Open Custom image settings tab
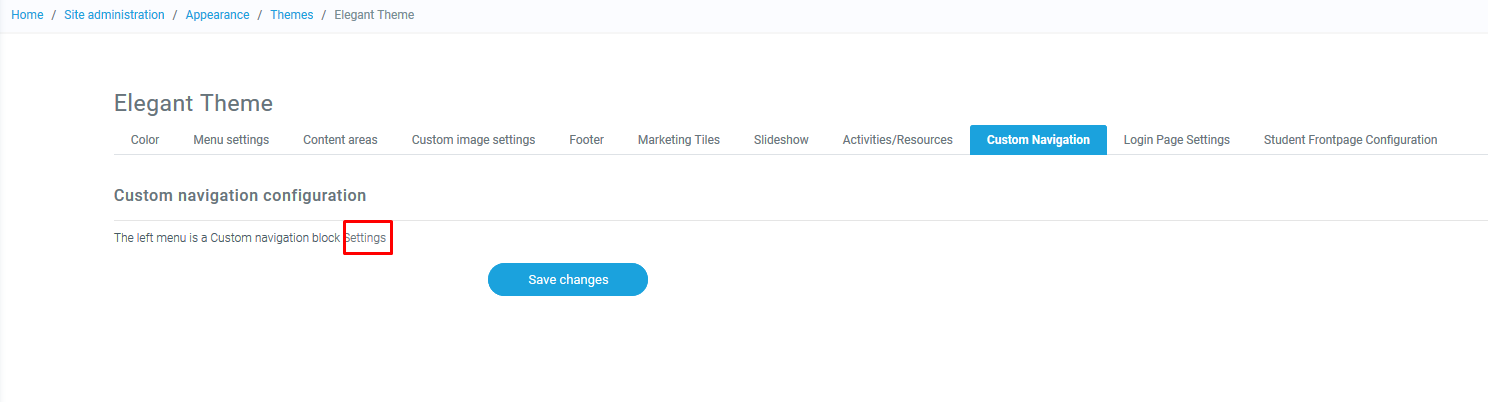The image size is (1488, 402). point(473,140)
